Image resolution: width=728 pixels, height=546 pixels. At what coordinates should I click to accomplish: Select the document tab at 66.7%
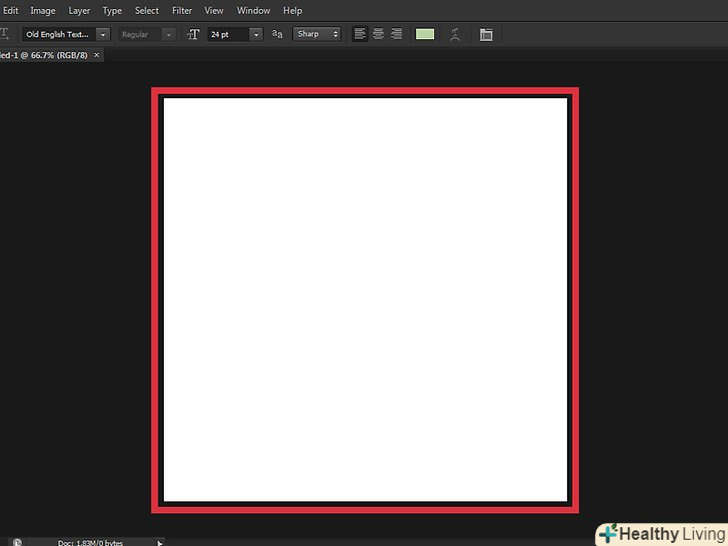tap(43, 55)
